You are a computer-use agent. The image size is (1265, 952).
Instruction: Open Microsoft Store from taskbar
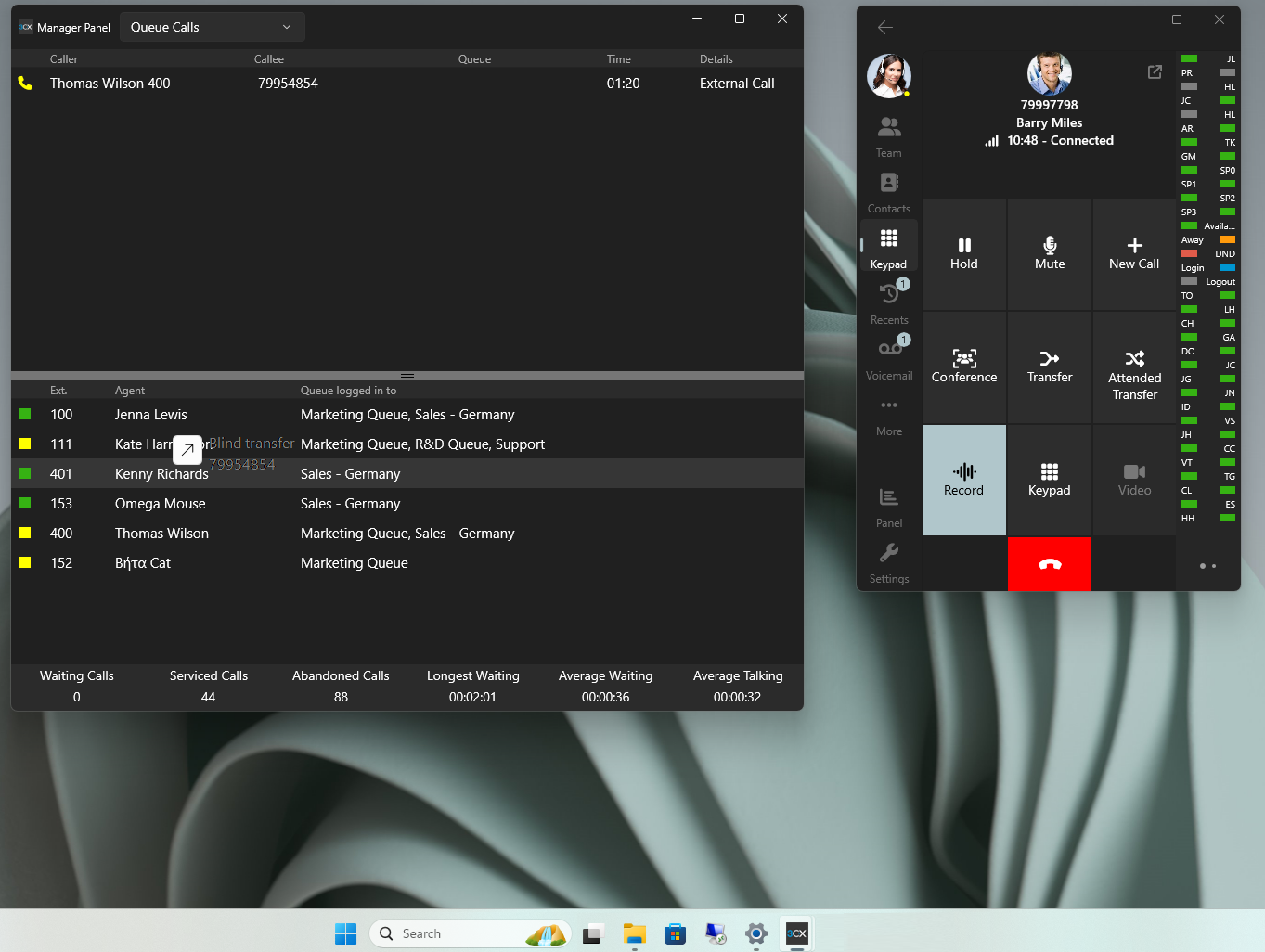point(676,933)
